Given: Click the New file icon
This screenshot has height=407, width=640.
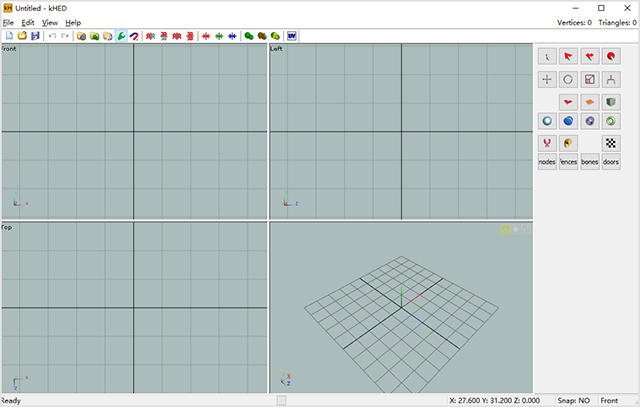Looking at the screenshot, I should pyautogui.click(x=9, y=36).
